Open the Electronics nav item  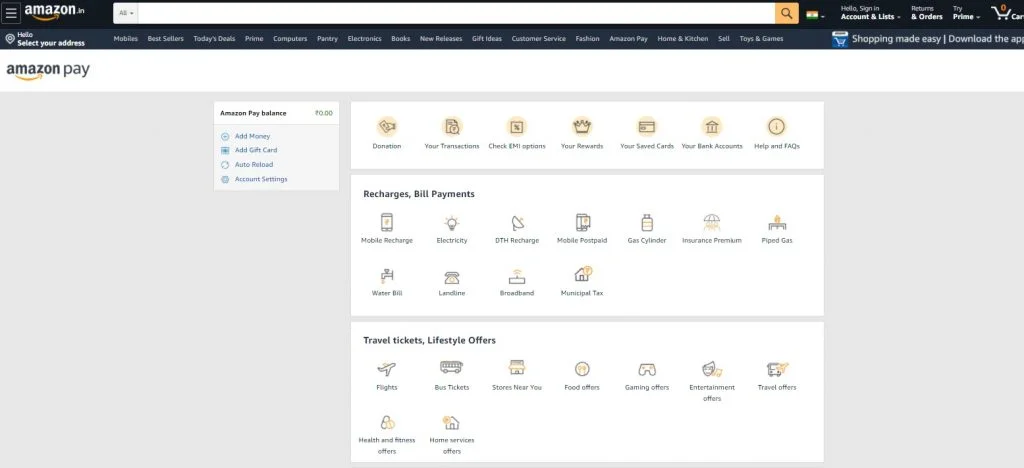pos(364,39)
